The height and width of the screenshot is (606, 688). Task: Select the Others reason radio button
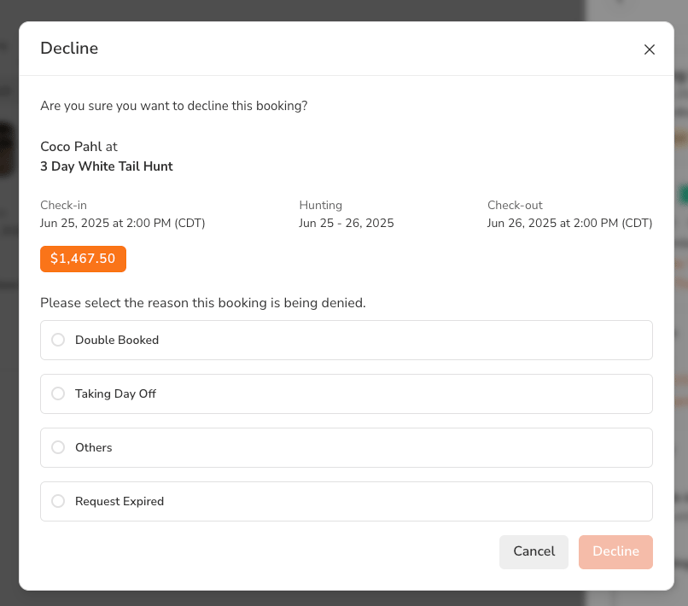click(58, 447)
